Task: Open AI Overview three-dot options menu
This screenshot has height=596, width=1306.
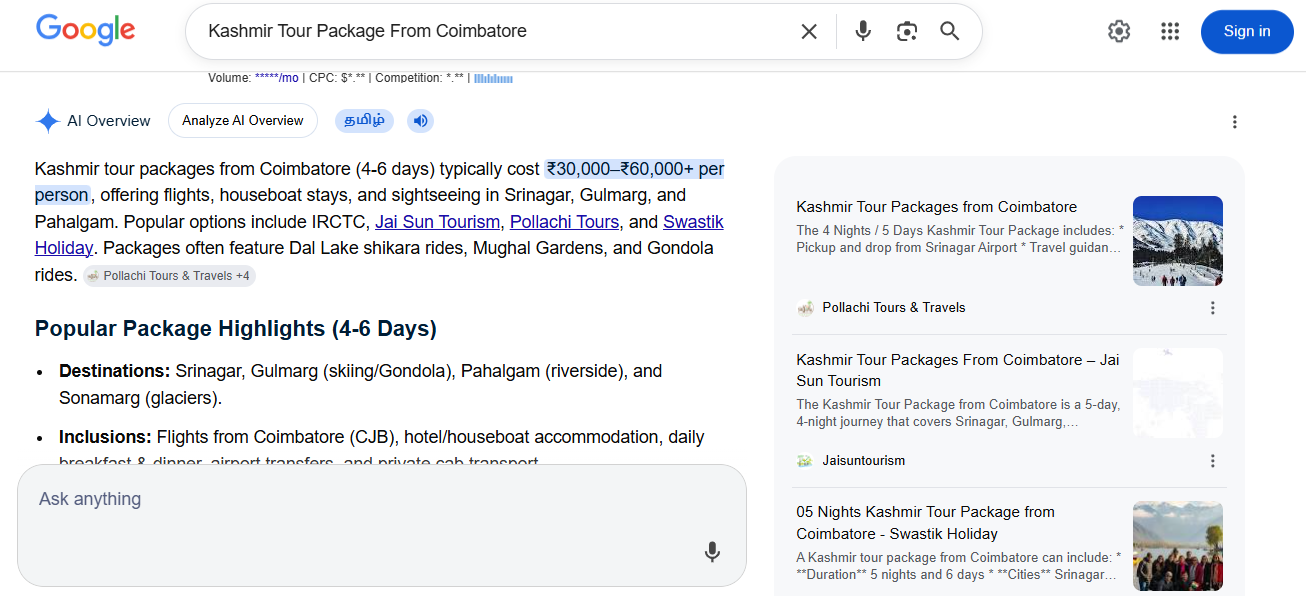Action: pos(1234,122)
